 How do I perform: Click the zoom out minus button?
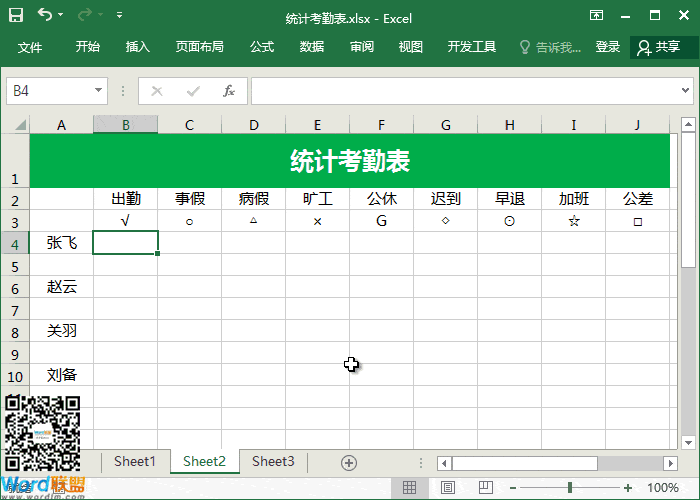pyautogui.click(x=513, y=488)
